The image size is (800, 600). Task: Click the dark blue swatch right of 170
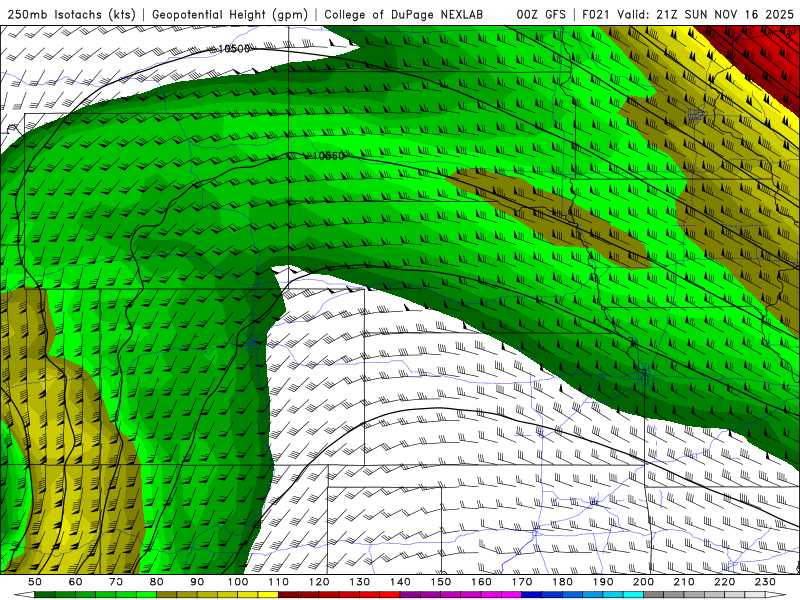click(532, 595)
